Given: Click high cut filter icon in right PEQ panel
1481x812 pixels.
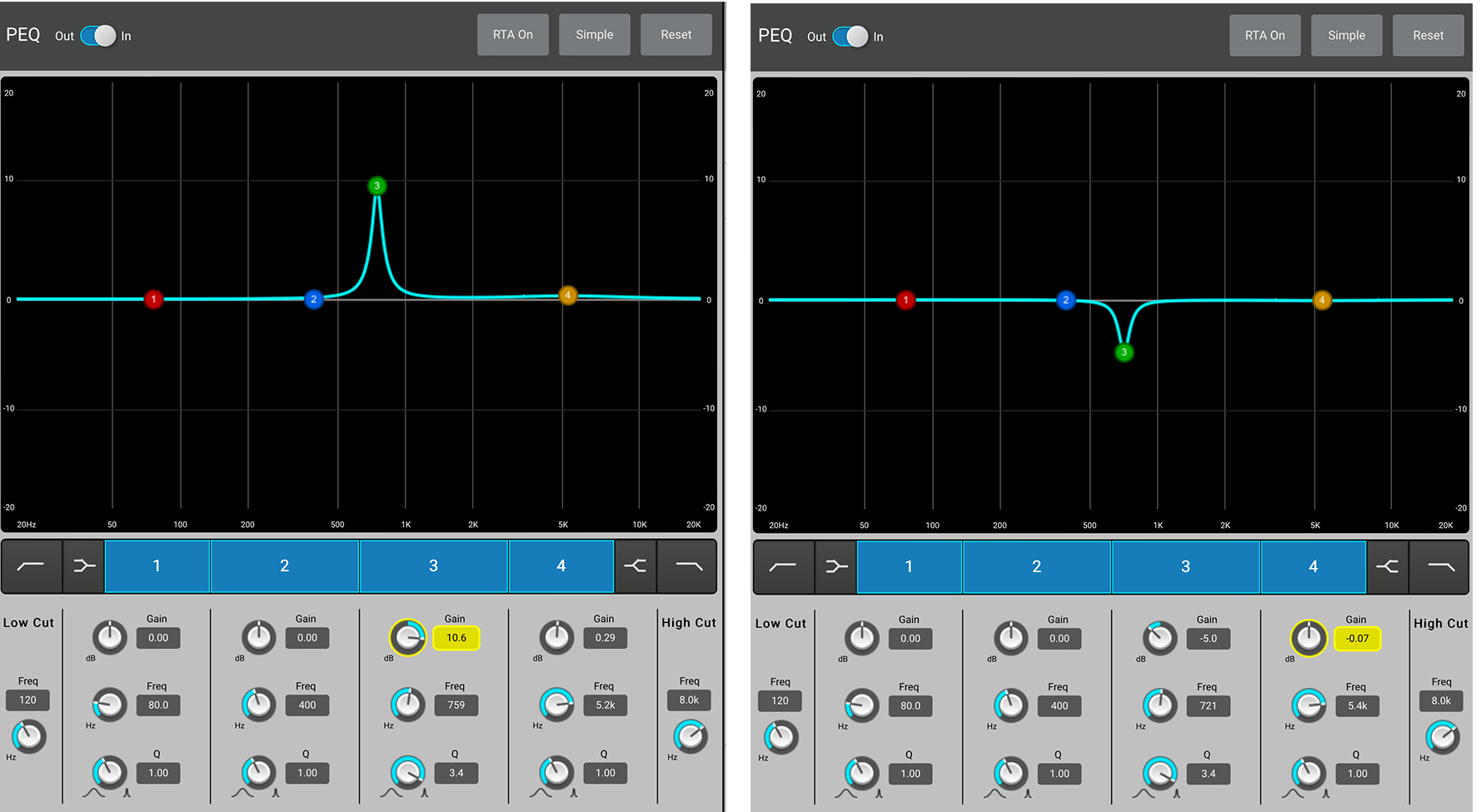Looking at the screenshot, I should pos(1440,567).
